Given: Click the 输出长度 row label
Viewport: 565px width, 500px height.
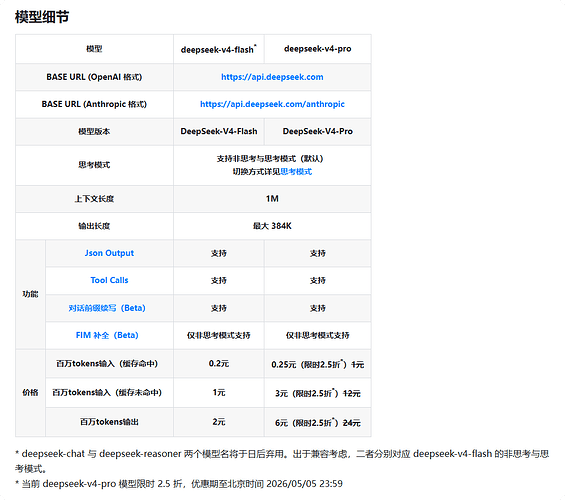Looking at the screenshot, I should coord(94,226).
